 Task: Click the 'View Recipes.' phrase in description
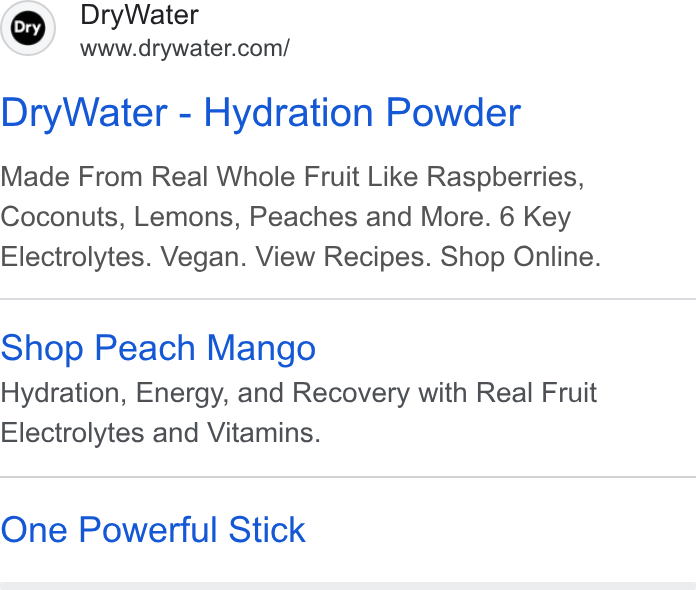(x=343, y=257)
